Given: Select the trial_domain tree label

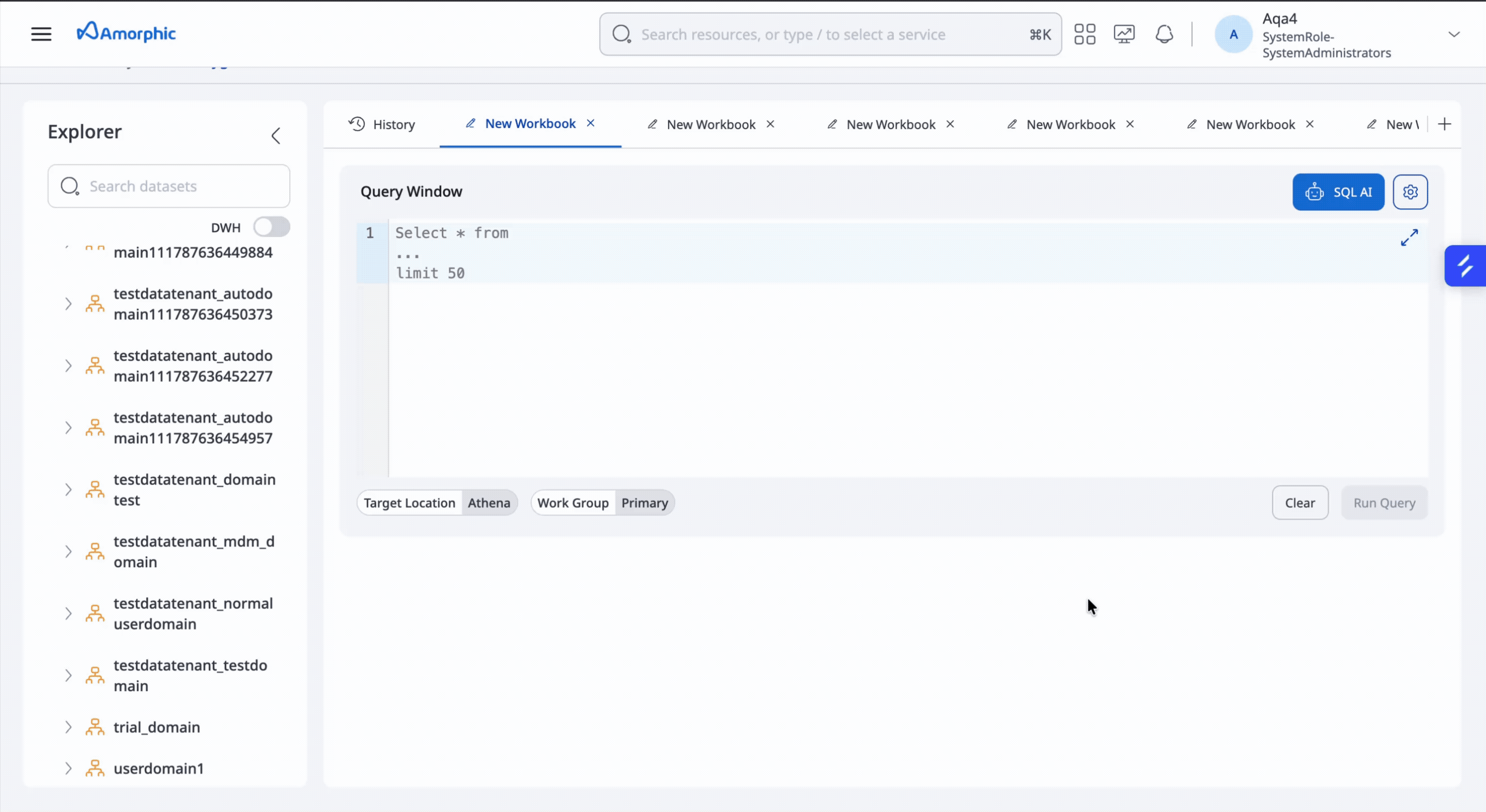Looking at the screenshot, I should click(x=157, y=727).
